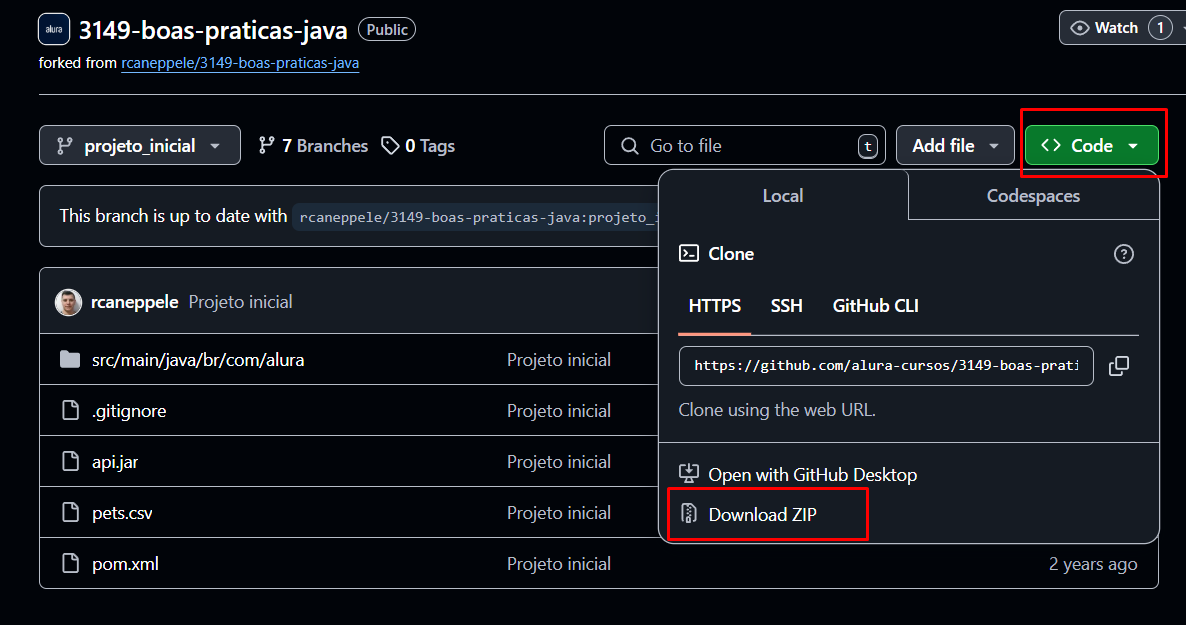Click the zip file icon beside Download ZIP
1186x625 pixels.
[x=688, y=514]
